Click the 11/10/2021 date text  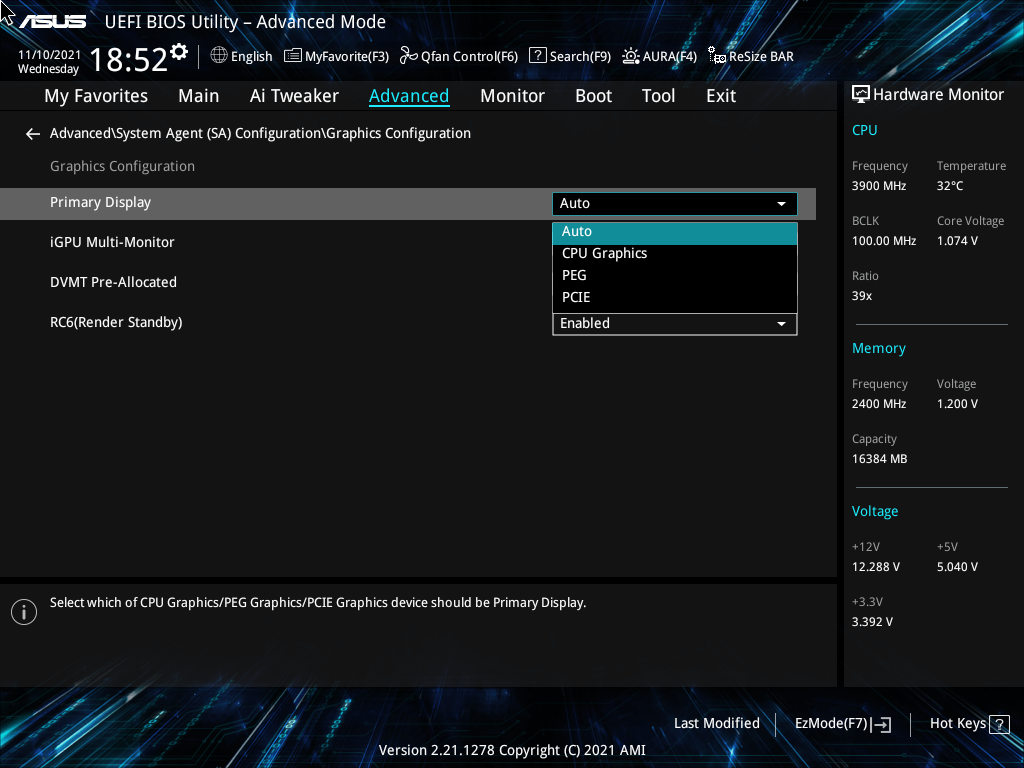tap(49, 55)
